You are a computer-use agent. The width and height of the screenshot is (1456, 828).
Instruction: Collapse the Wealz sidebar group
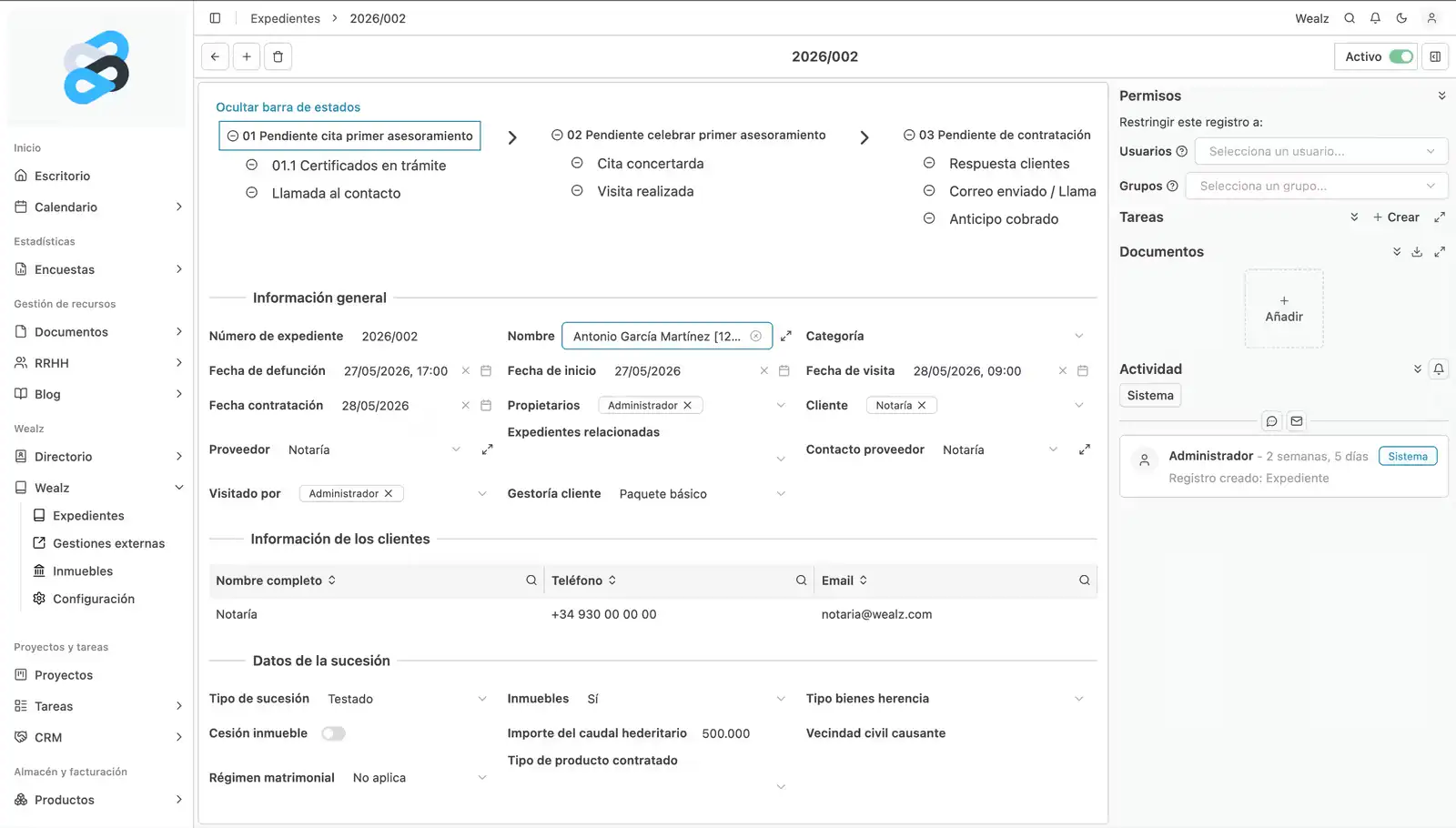pos(178,488)
